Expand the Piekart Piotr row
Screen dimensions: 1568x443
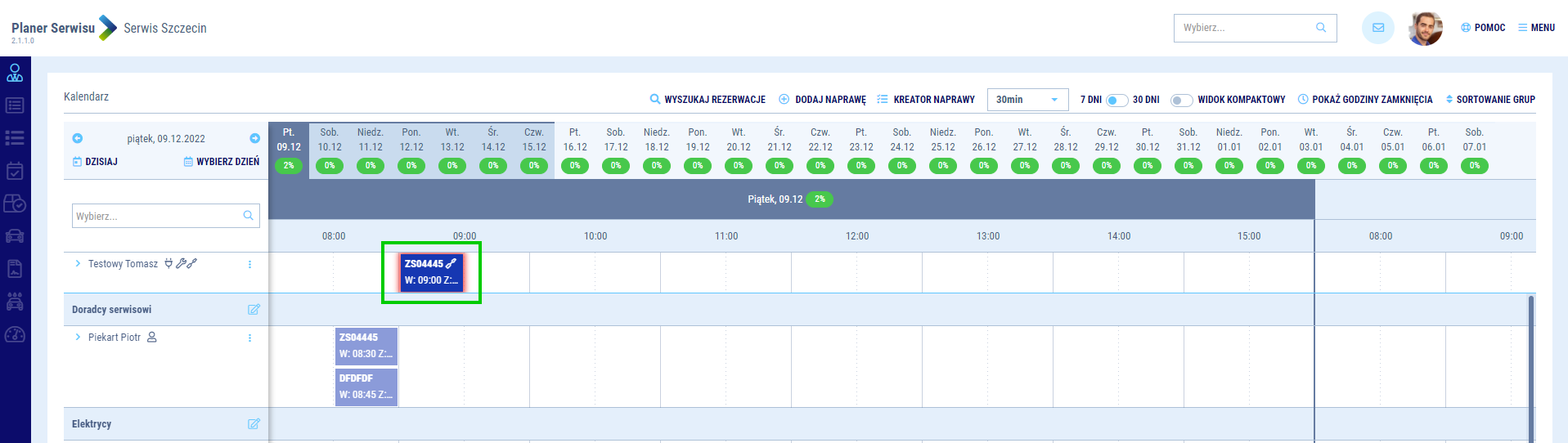(x=78, y=338)
